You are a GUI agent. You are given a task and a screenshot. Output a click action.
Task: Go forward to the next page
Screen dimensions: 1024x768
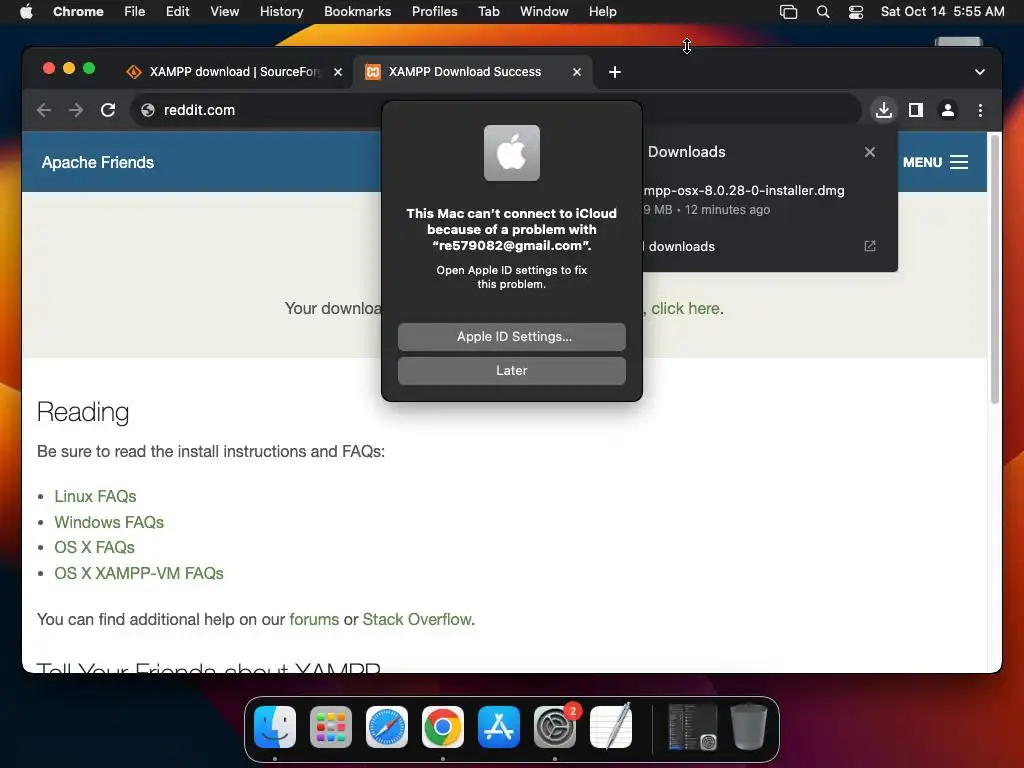click(x=76, y=110)
